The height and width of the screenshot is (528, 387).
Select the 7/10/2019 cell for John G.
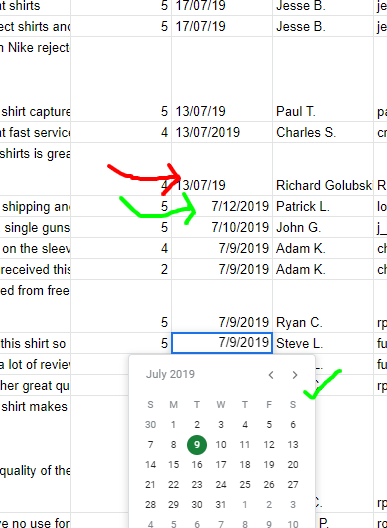tap(222, 227)
